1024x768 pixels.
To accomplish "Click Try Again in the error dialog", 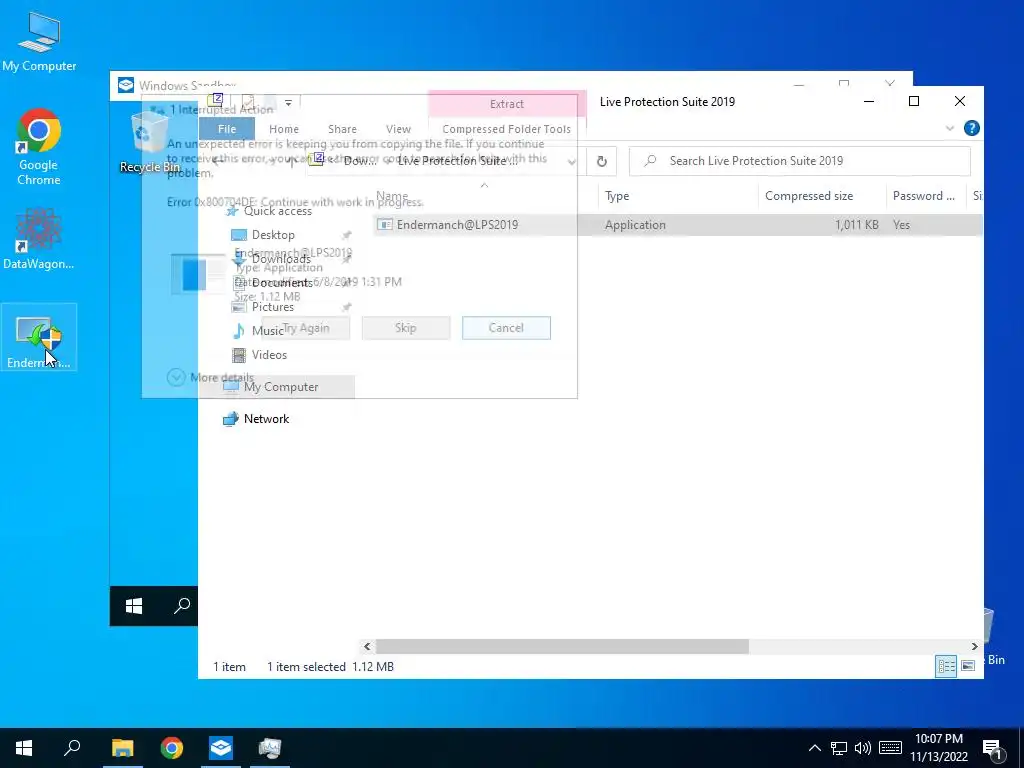I will click(306, 328).
